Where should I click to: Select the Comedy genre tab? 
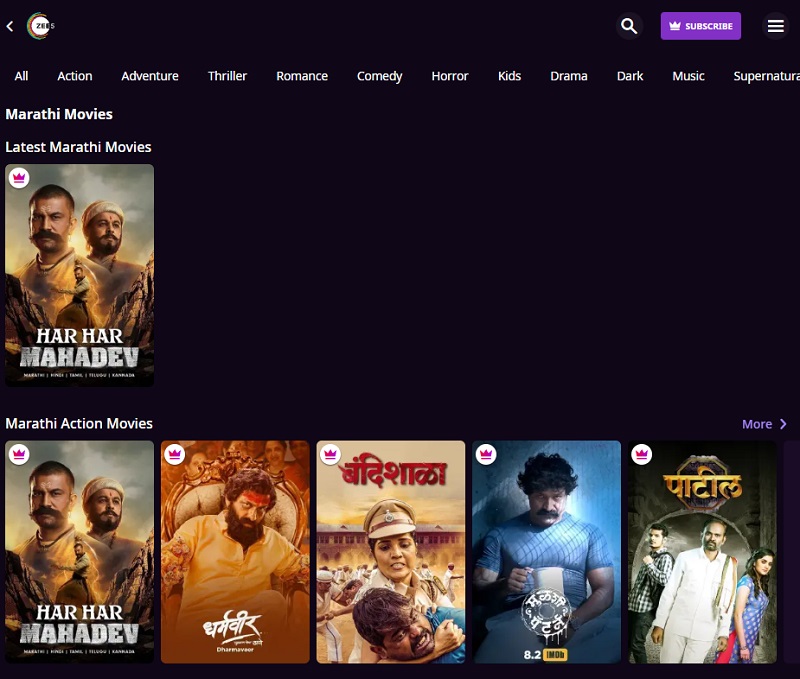tap(380, 77)
